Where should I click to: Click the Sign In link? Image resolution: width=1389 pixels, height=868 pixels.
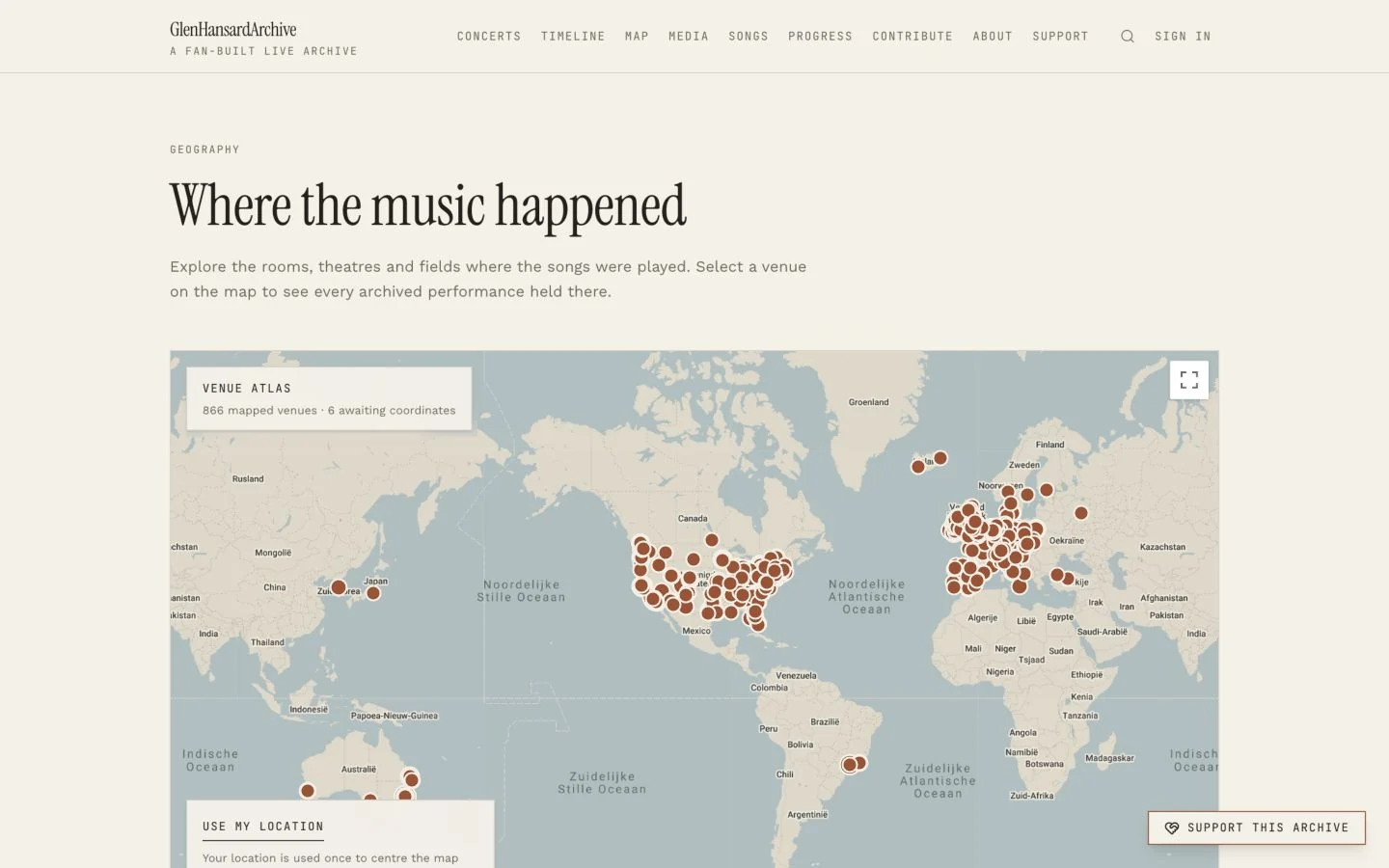click(x=1183, y=37)
